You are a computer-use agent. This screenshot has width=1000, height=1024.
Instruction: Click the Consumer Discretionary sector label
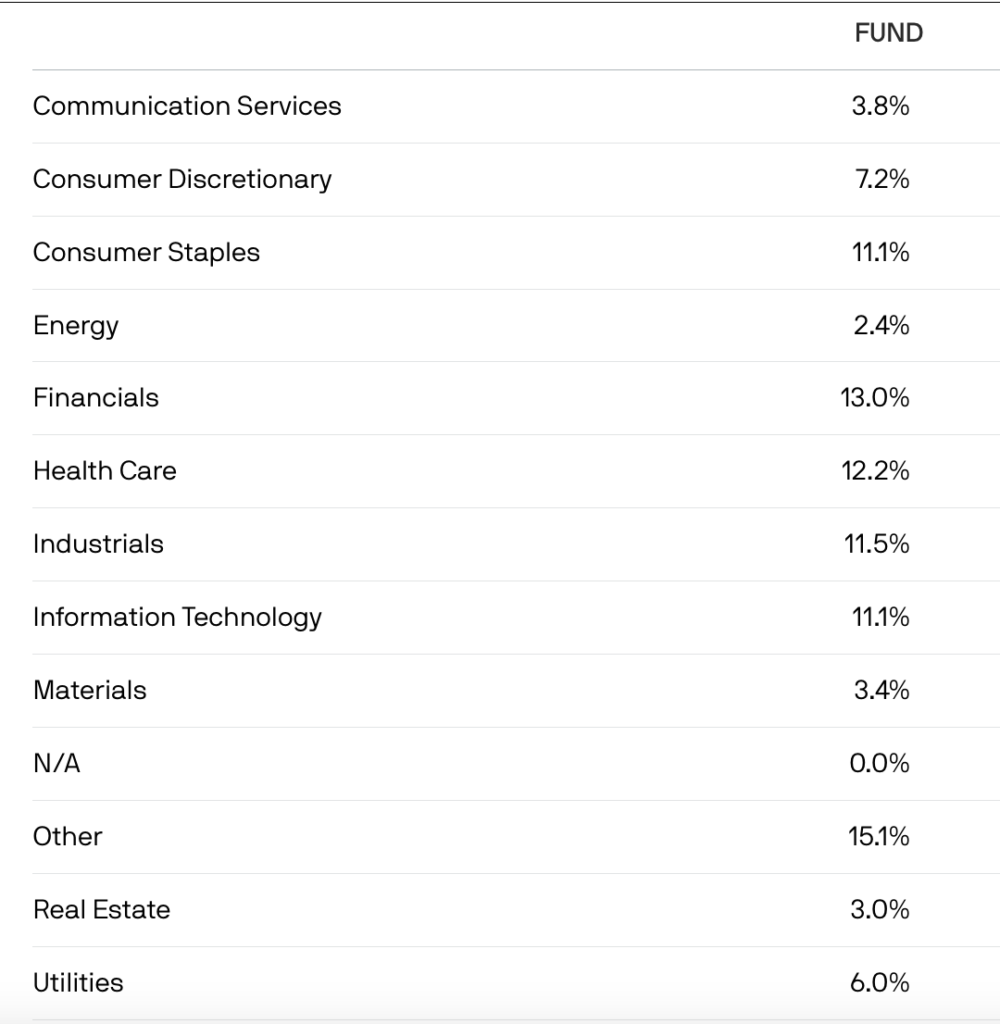click(x=182, y=179)
